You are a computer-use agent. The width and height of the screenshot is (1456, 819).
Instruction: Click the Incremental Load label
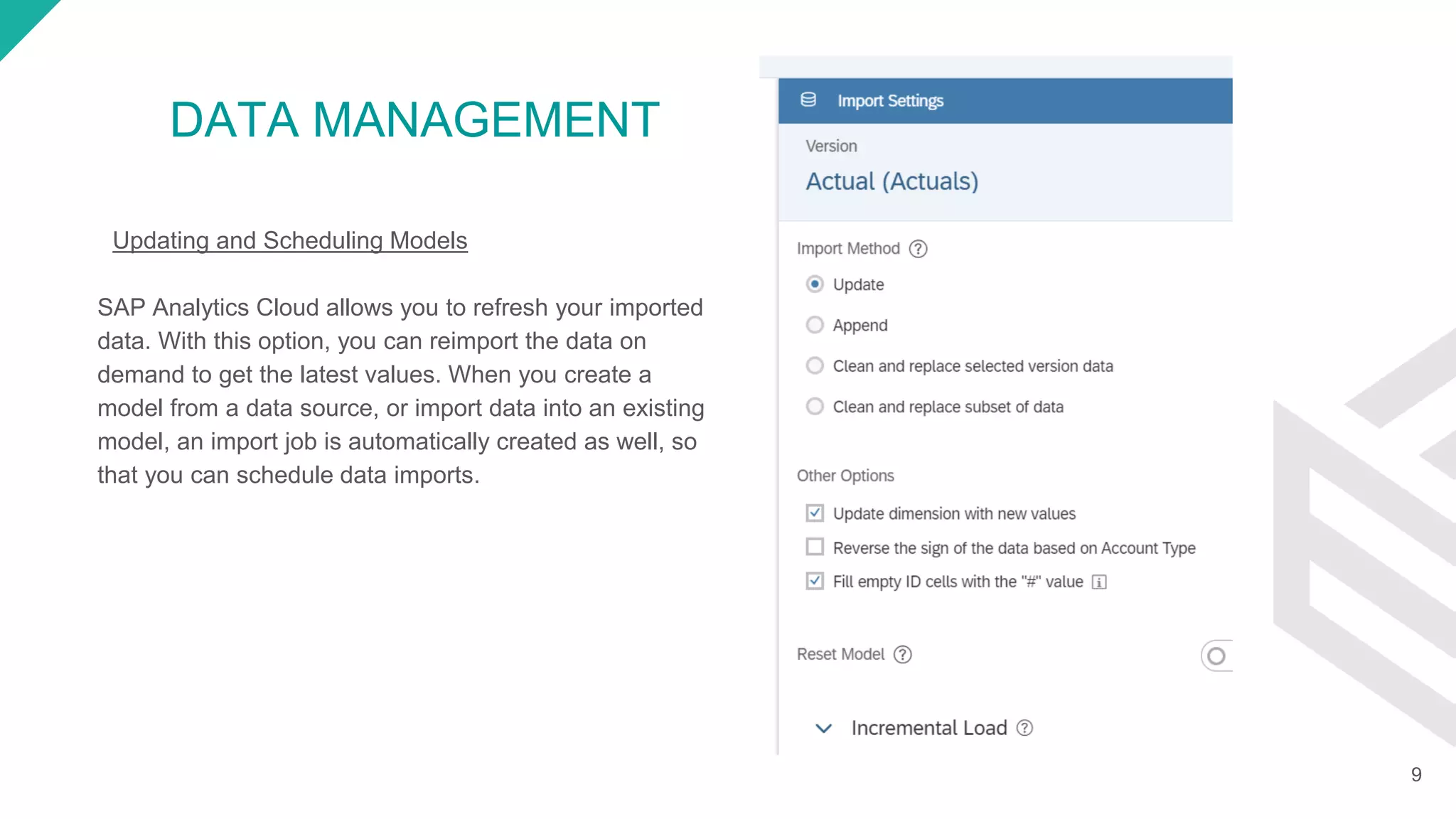(x=929, y=728)
